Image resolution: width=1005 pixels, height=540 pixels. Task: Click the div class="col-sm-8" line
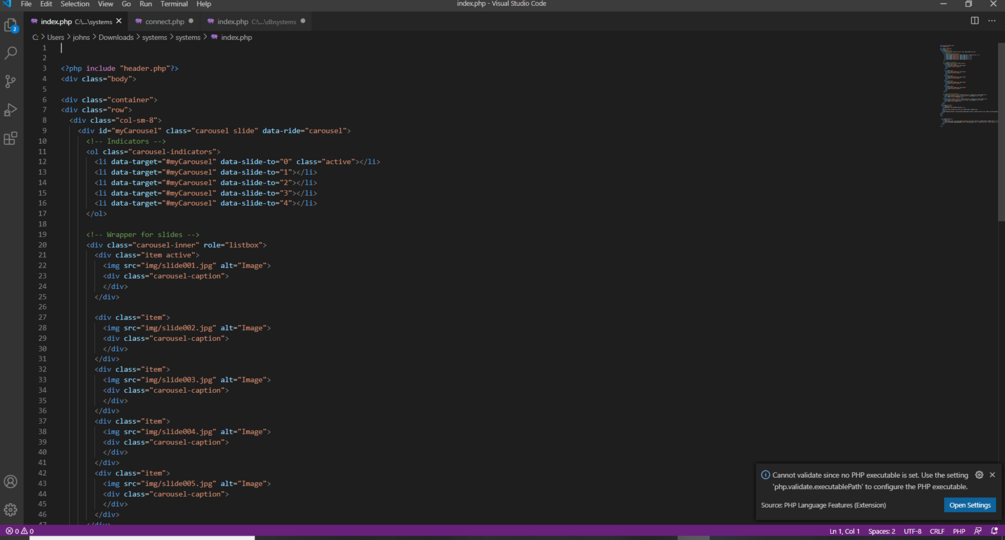click(x=116, y=120)
